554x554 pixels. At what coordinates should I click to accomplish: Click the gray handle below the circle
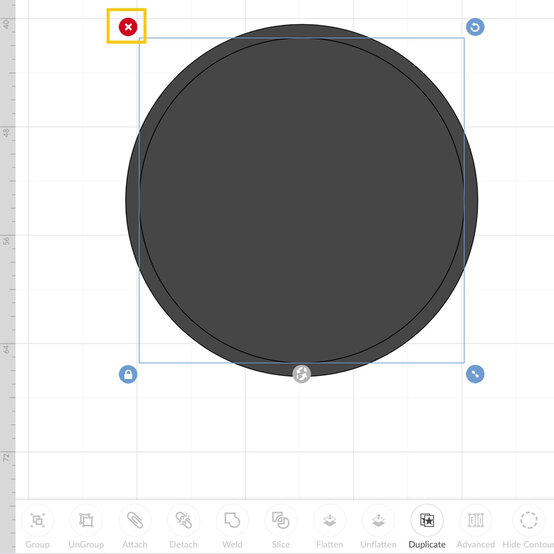click(302, 374)
